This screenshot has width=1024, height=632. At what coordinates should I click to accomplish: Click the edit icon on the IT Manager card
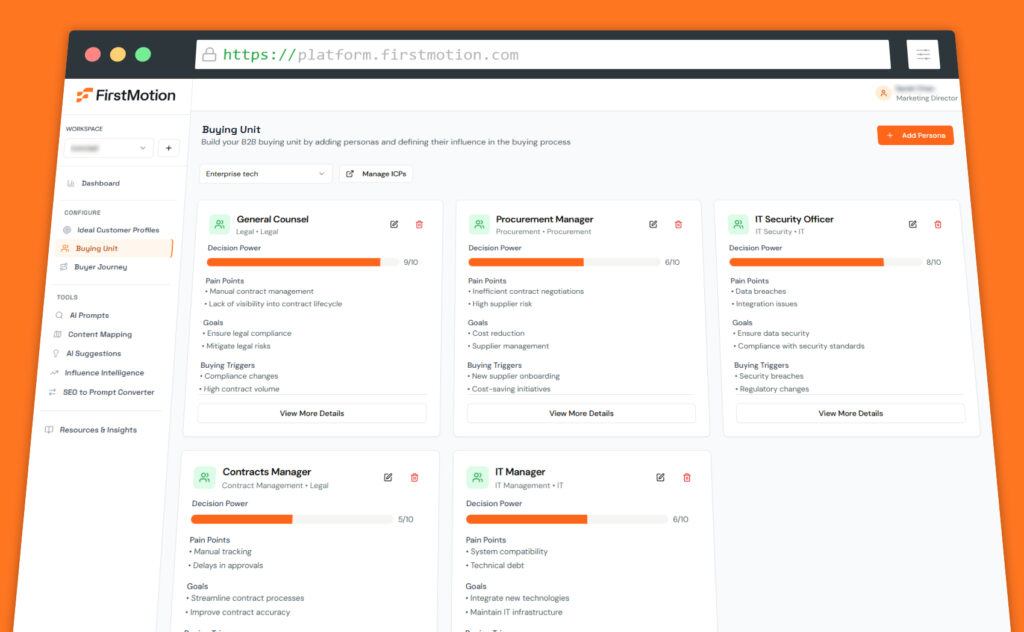(660, 477)
